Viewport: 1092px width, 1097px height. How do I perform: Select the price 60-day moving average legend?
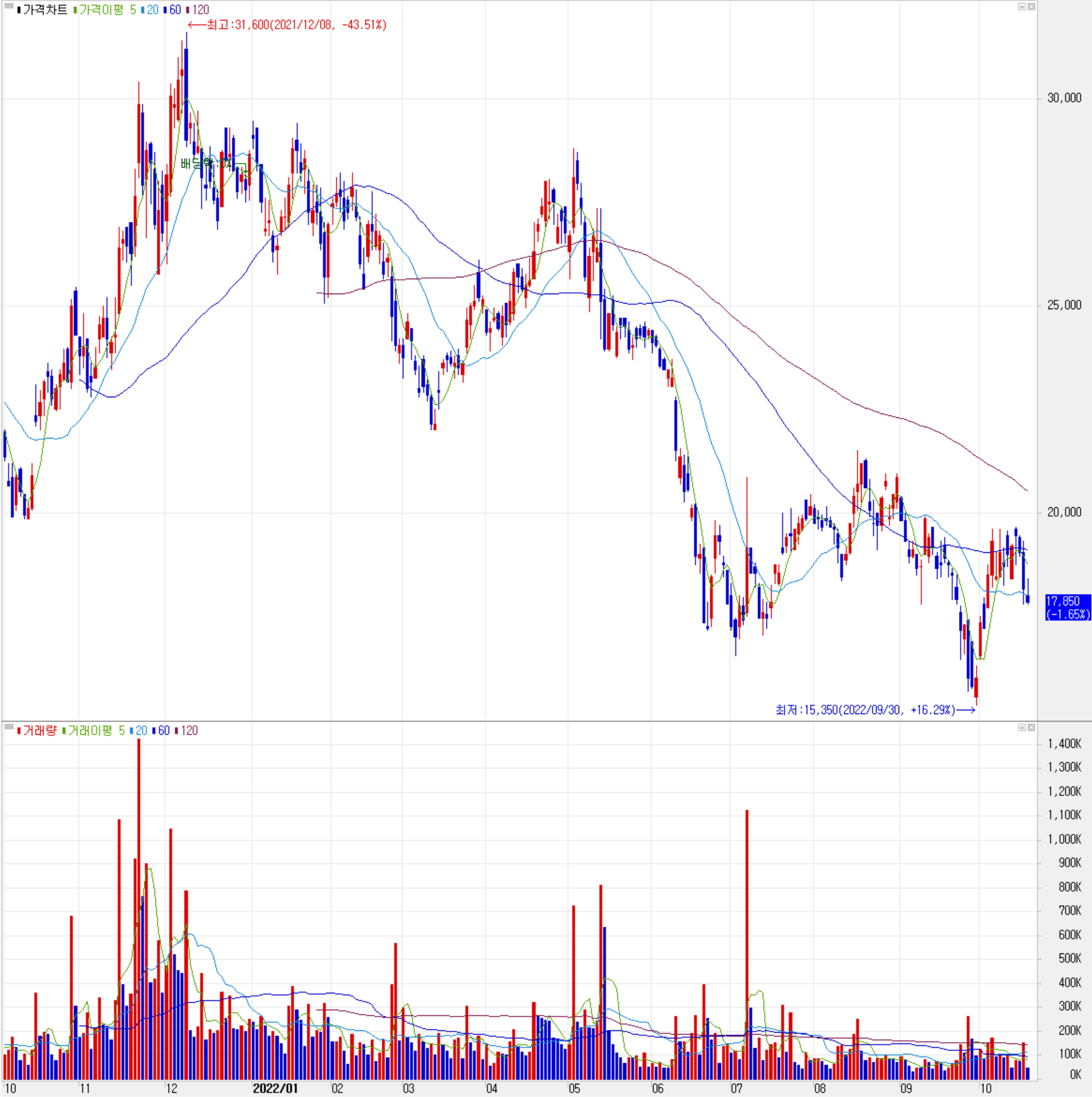coord(173,10)
